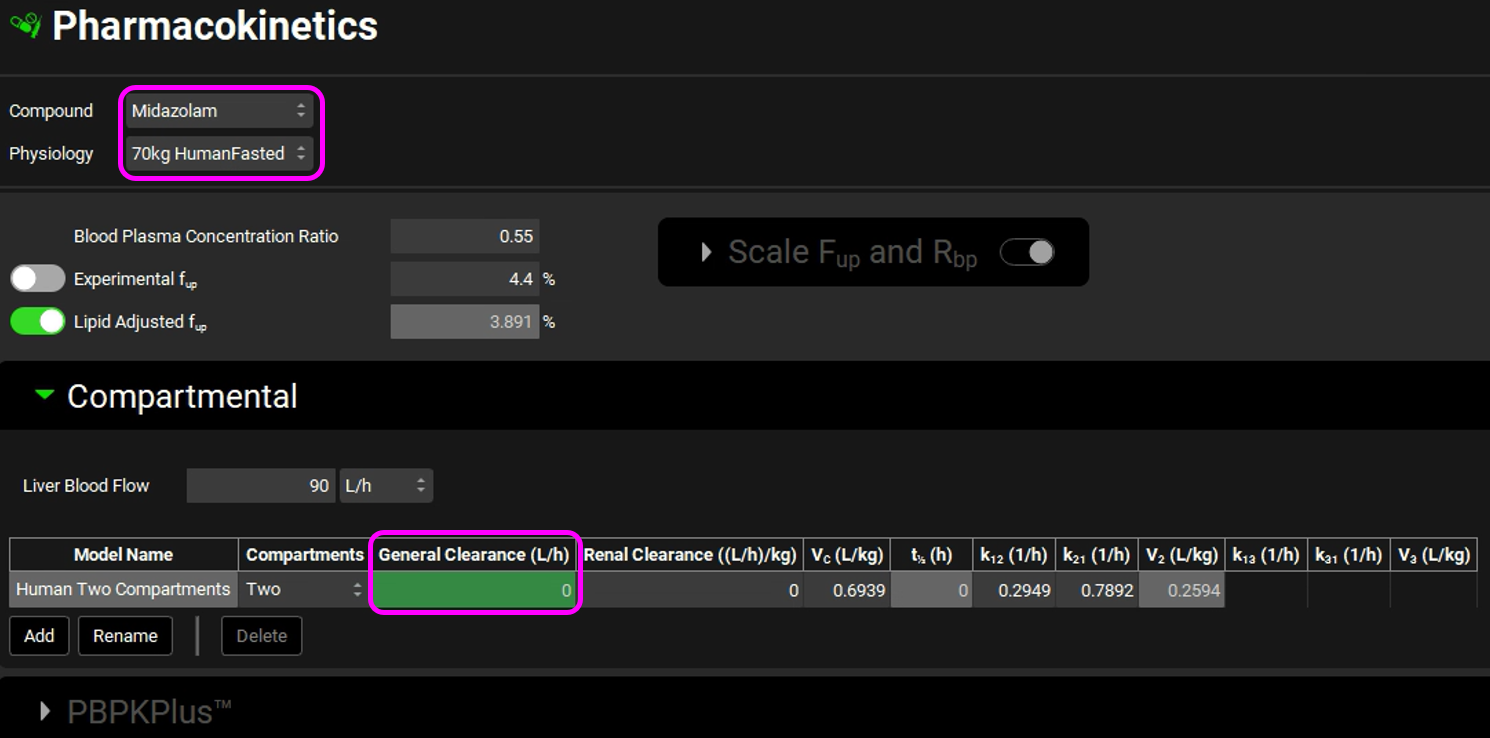This screenshot has width=1490, height=738.
Task: Click the Delete button
Action: tap(261, 636)
